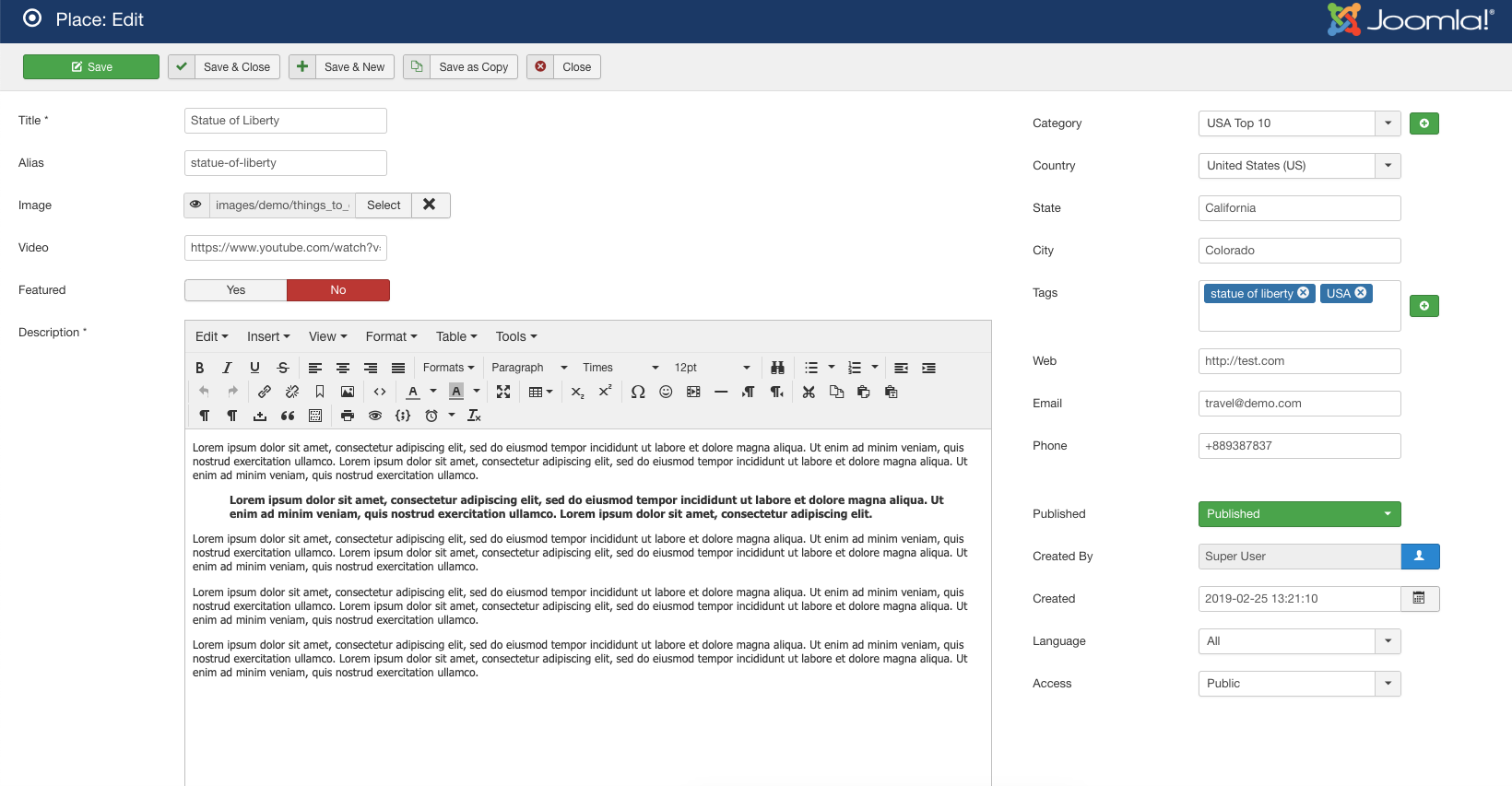The image size is (1512, 786).
Task: Open the Table menu in editor
Action: (456, 336)
